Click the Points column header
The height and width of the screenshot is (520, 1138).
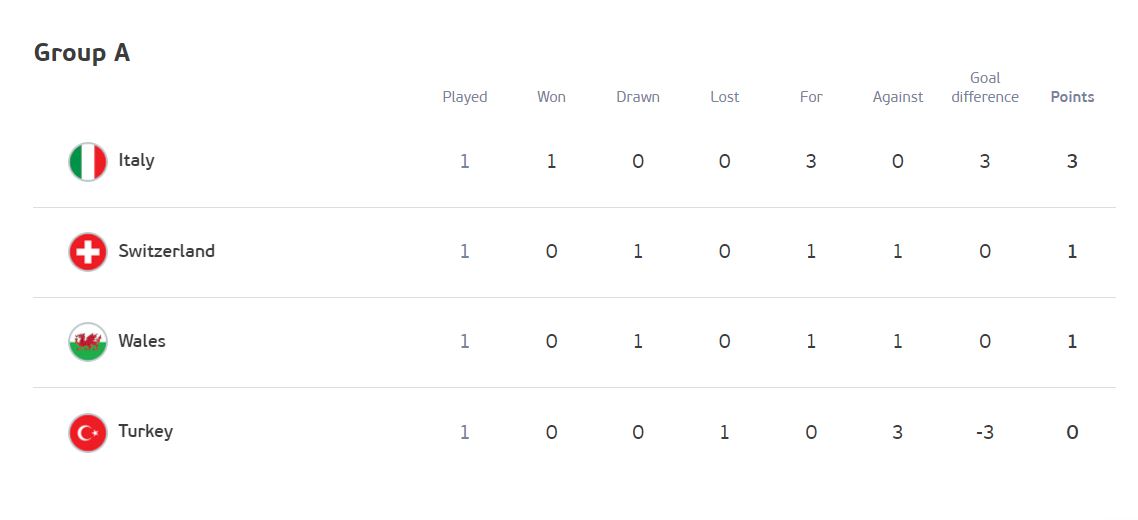pos(1072,97)
